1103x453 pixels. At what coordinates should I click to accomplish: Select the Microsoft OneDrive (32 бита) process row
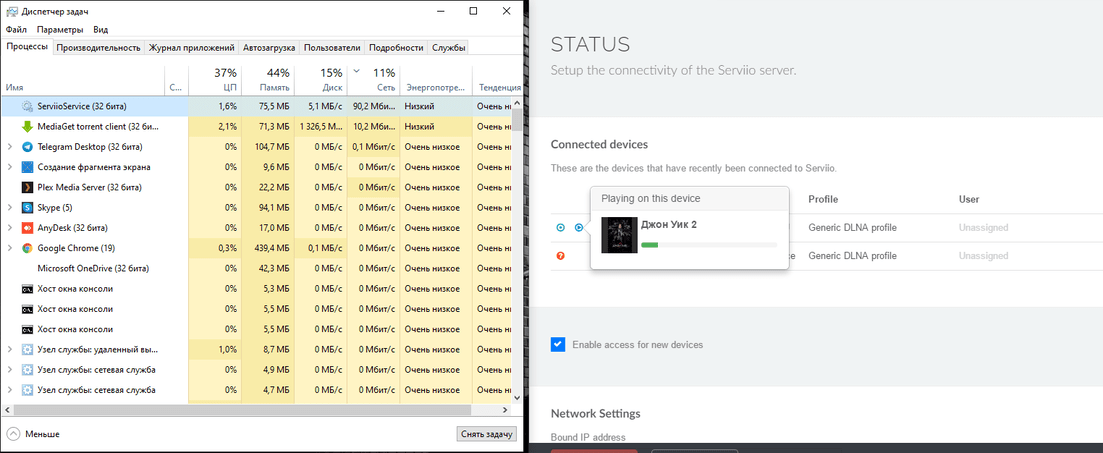(x=256, y=269)
